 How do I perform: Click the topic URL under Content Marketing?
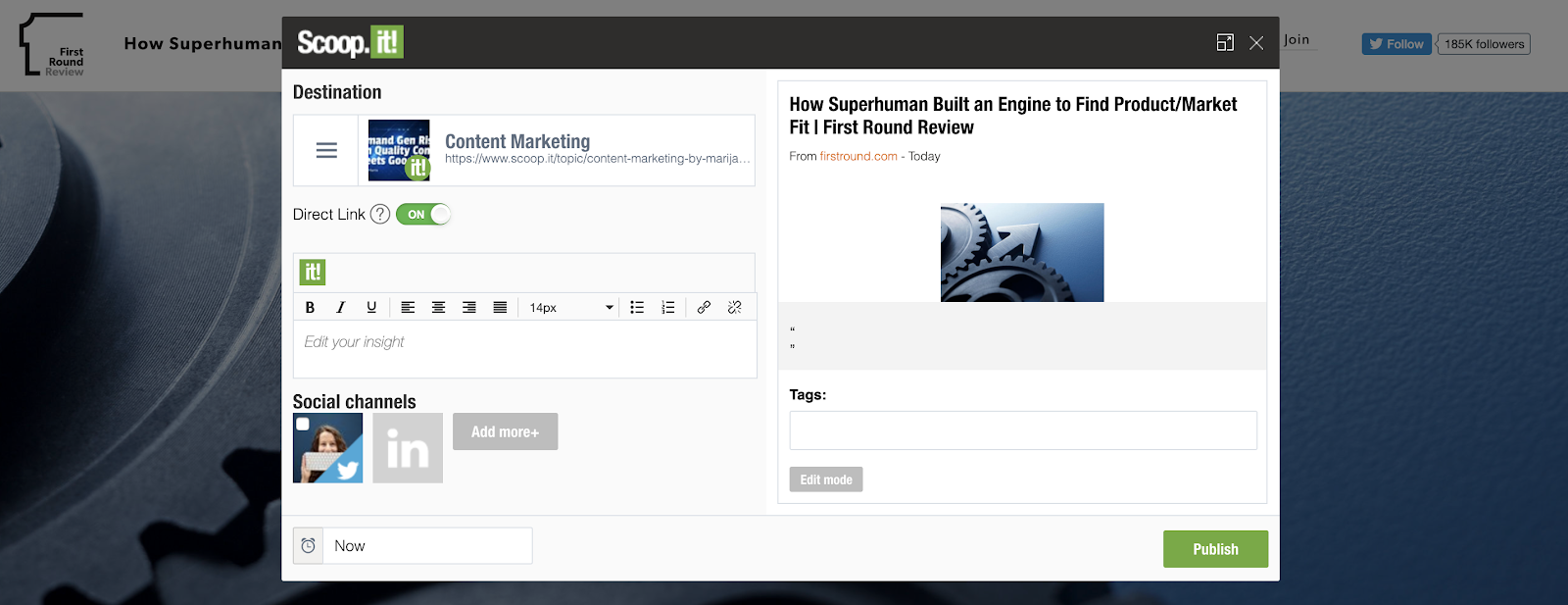598,159
